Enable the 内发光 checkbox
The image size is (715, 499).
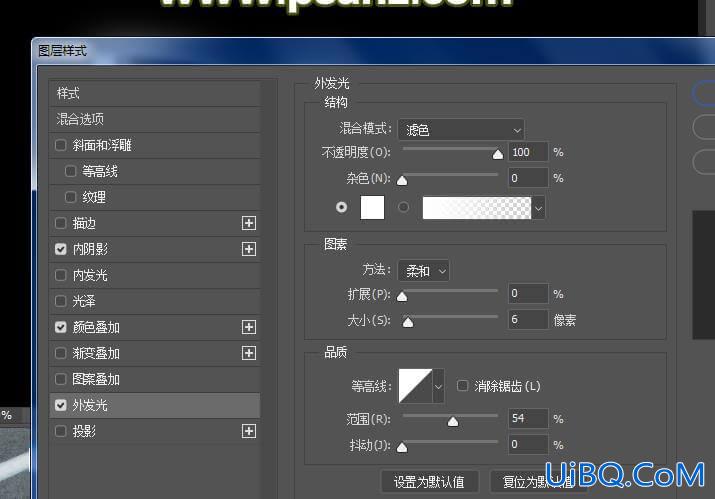pos(61,275)
